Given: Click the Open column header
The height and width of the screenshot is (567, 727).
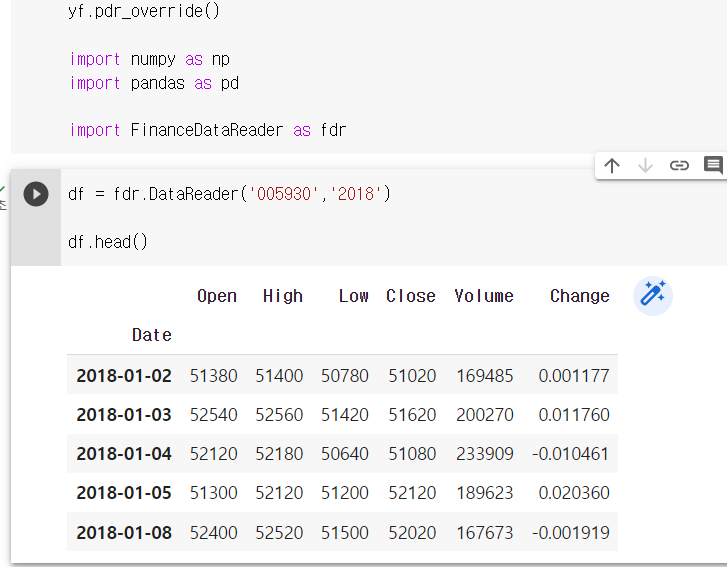Looking at the screenshot, I should pyautogui.click(x=217, y=296).
